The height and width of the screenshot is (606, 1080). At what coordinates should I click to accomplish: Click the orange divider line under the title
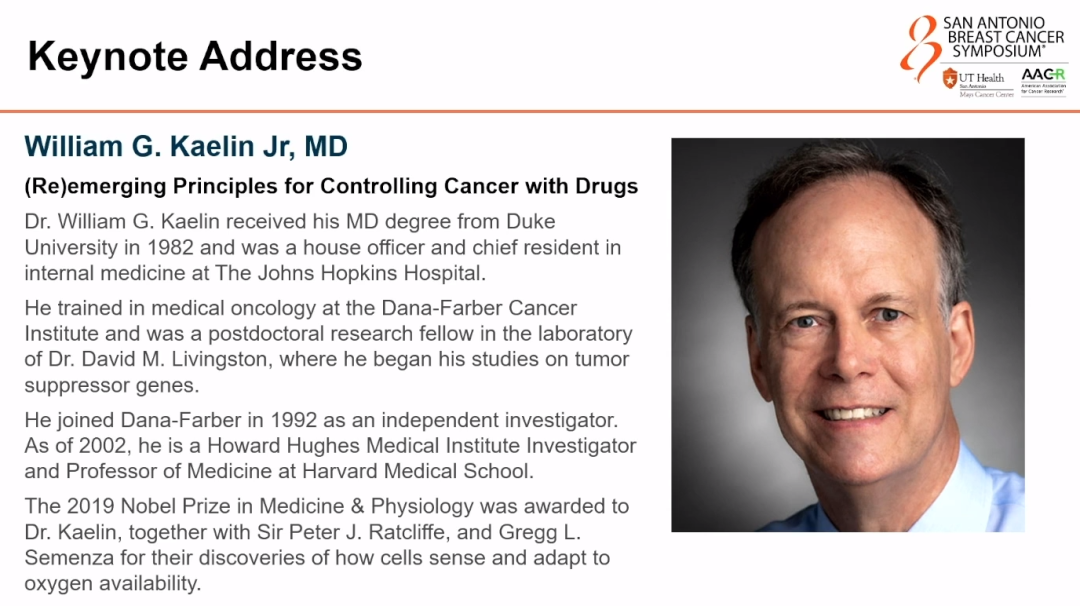[540, 111]
